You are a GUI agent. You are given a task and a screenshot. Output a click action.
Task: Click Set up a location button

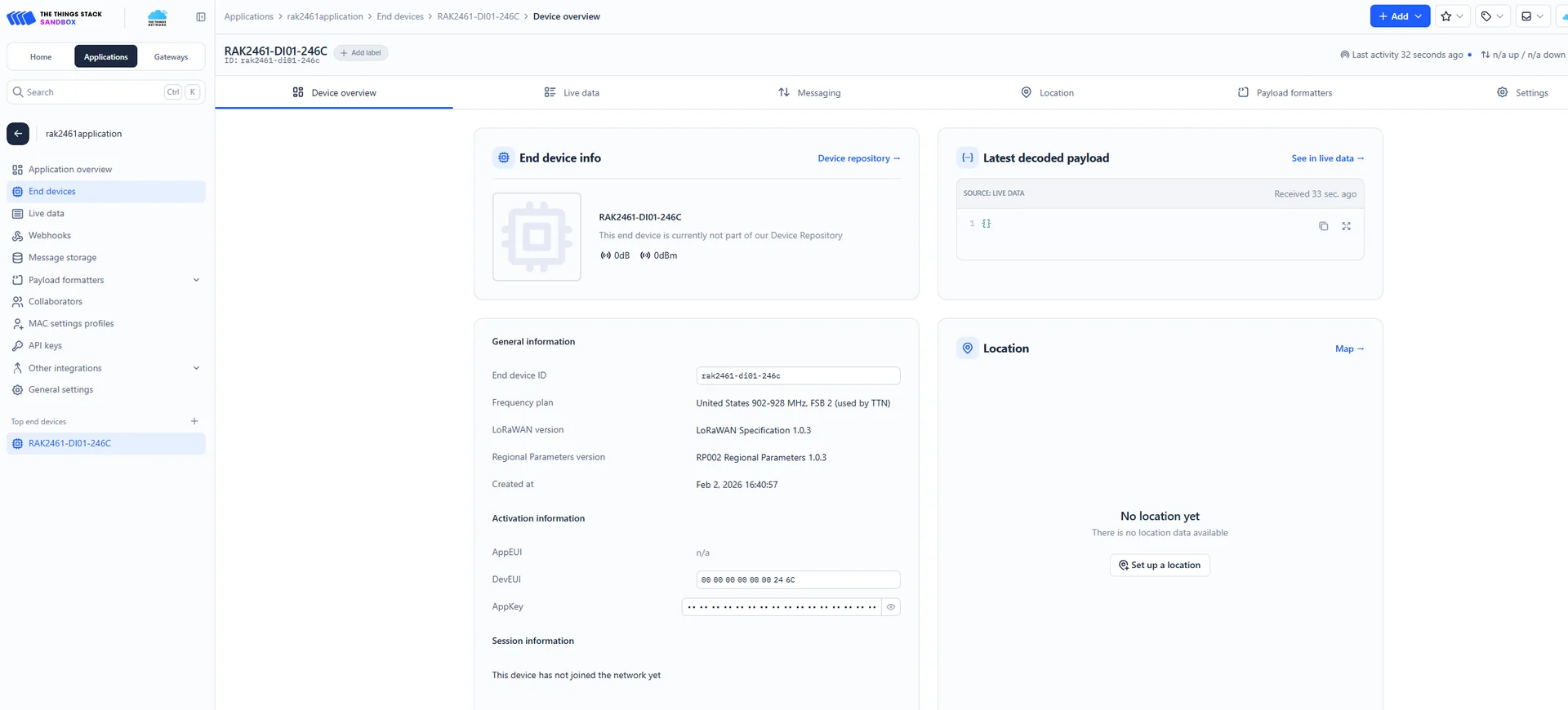[x=1160, y=566]
